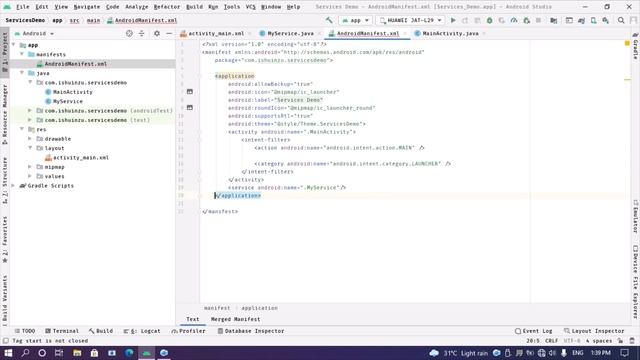The height and width of the screenshot is (360, 640).
Task: Click the read-only lock icon in status bar
Action: (620, 341)
